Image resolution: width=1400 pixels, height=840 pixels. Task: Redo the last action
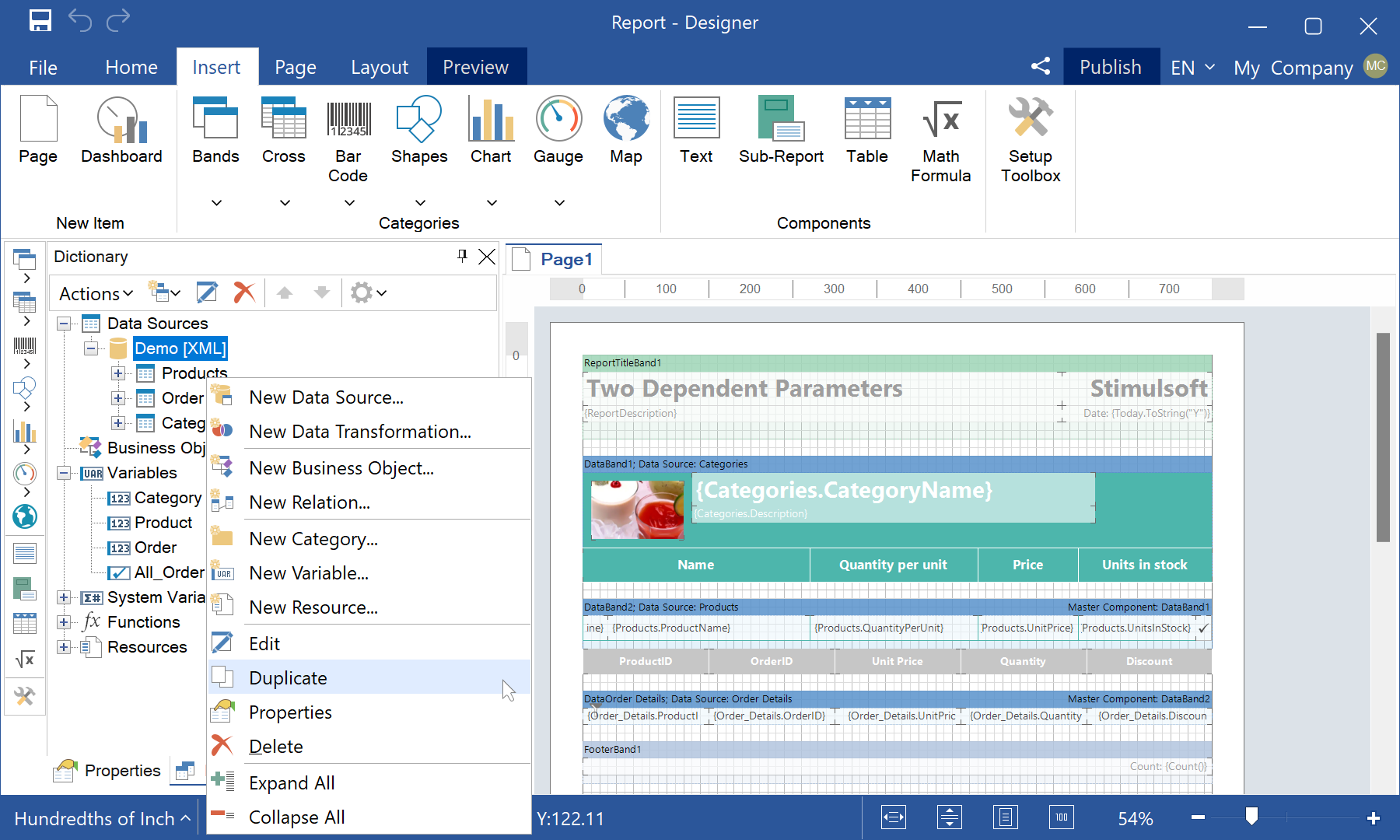click(x=118, y=21)
